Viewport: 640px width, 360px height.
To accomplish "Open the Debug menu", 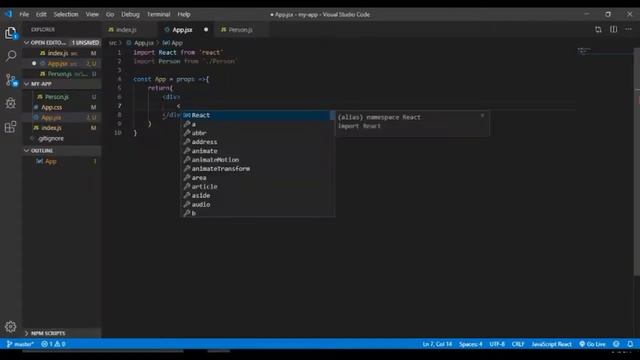I will [x=130, y=14].
